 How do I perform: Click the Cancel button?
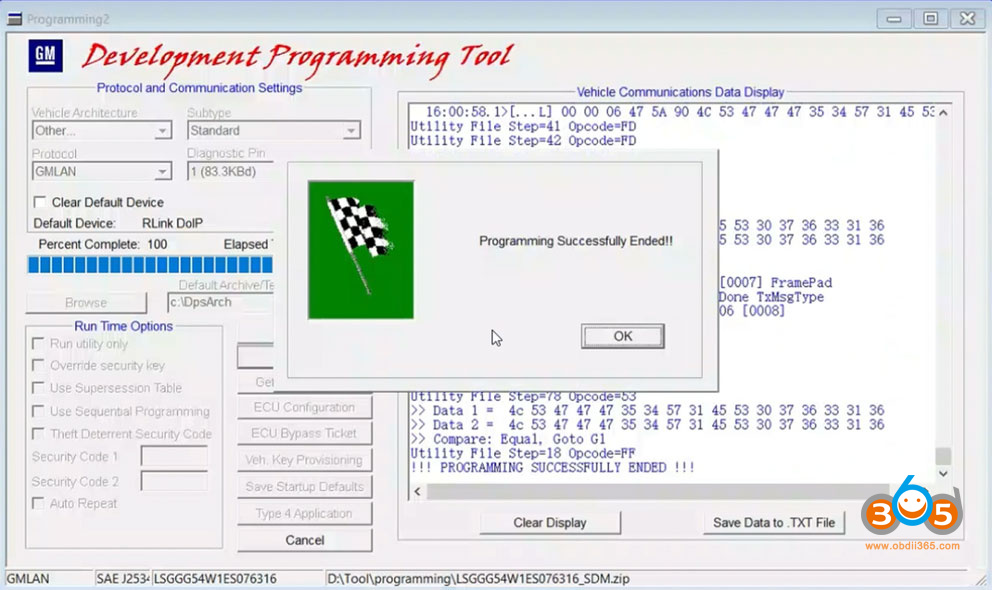(x=304, y=540)
